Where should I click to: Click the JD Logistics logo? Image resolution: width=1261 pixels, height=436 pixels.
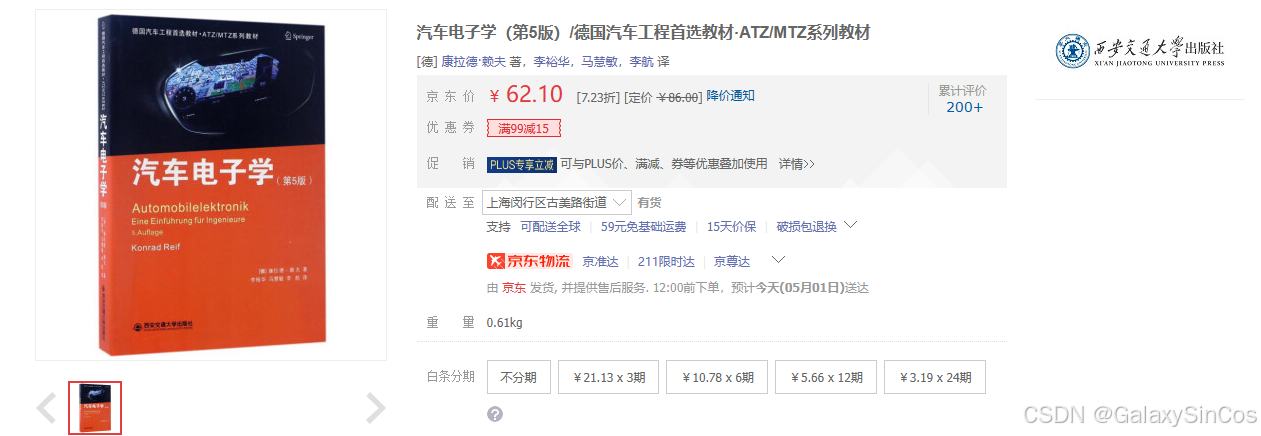(528, 261)
